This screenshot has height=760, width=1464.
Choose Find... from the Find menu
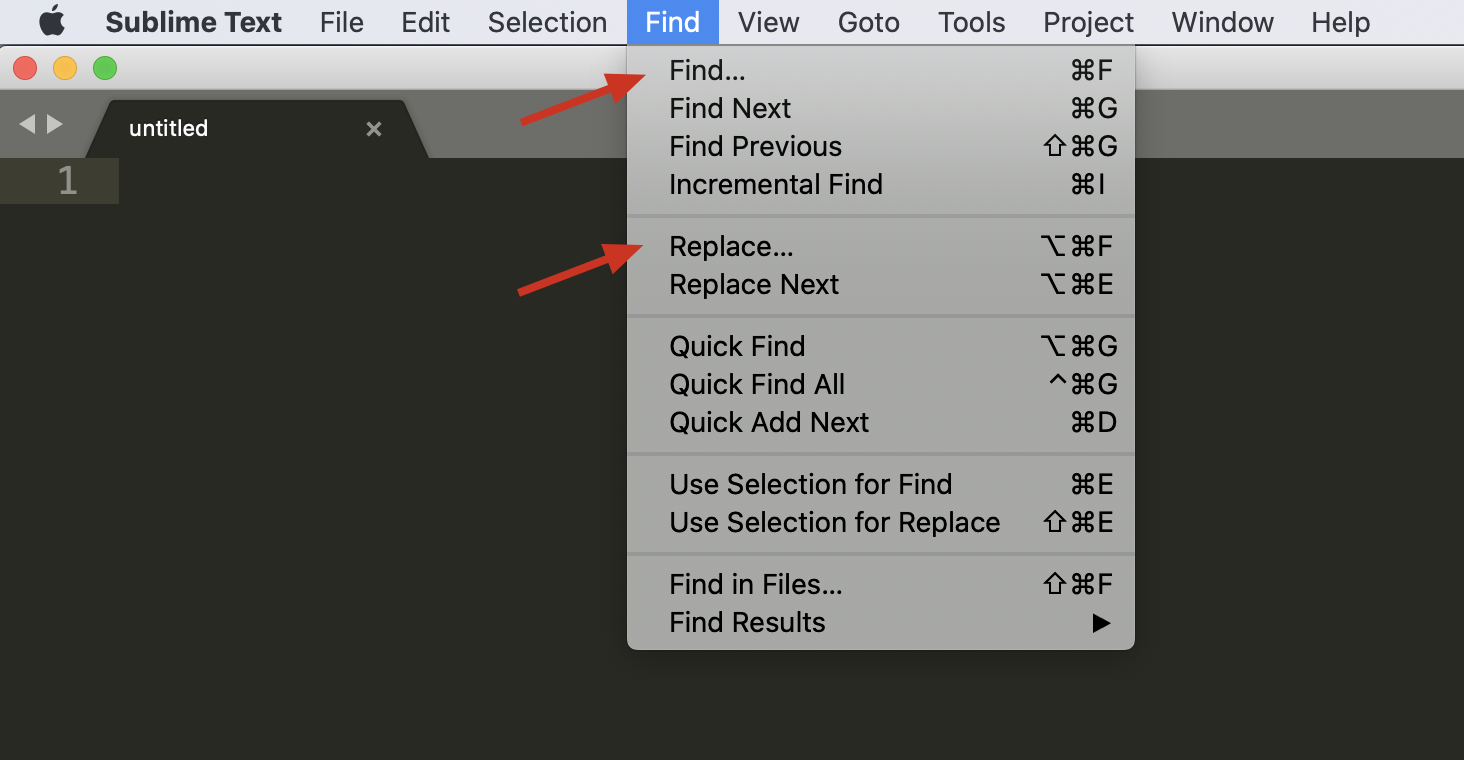coord(707,71)
